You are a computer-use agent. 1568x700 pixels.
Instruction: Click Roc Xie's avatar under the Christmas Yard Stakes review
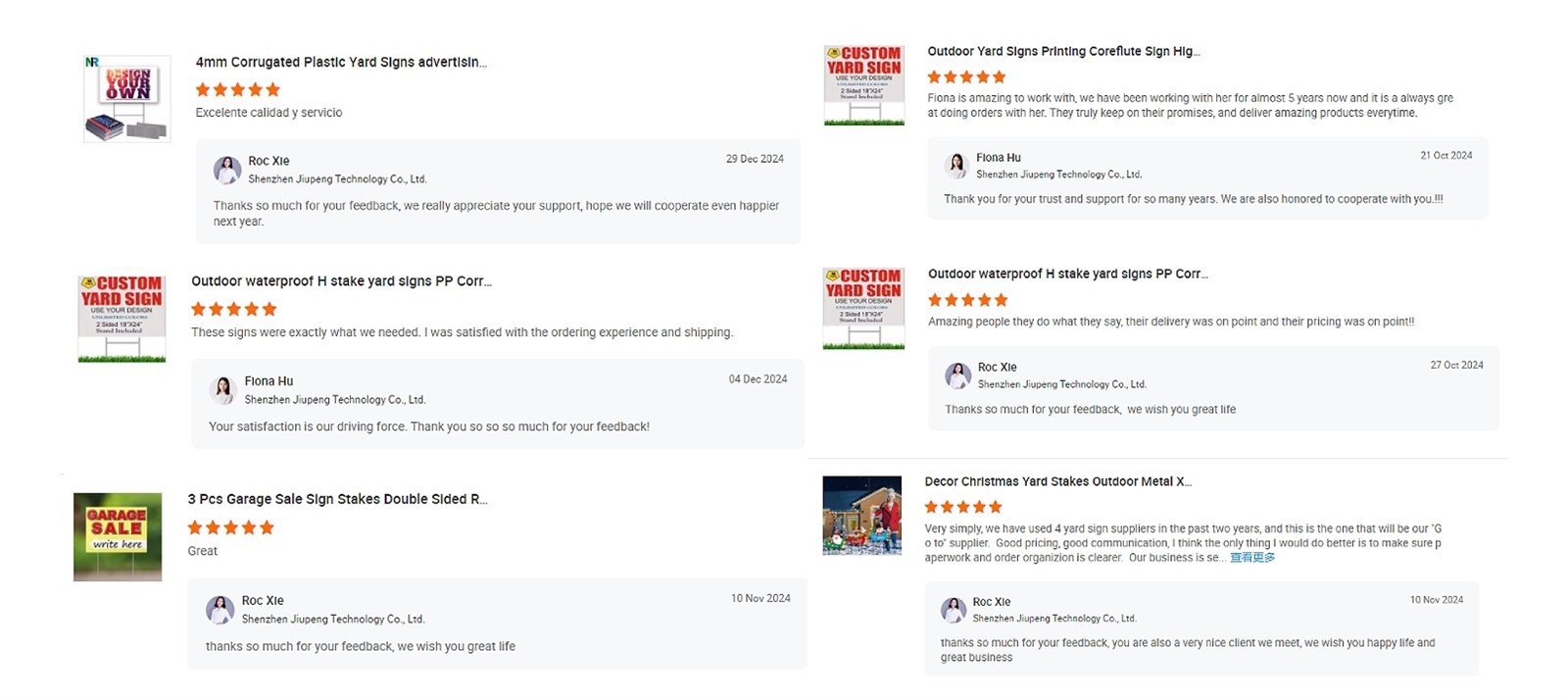click(x=954, y=610)
